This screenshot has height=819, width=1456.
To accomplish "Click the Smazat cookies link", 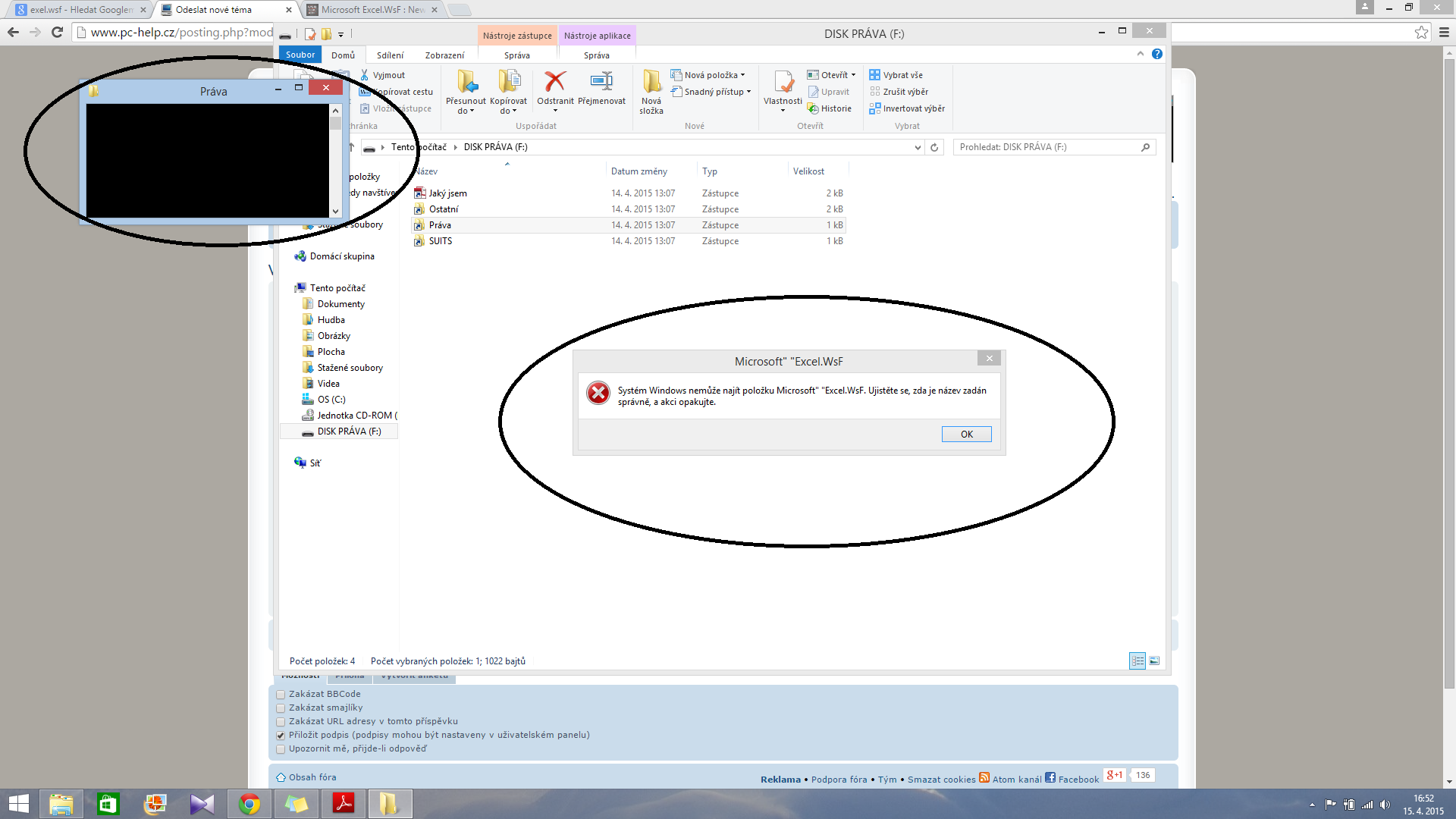I will click(941, 780).
